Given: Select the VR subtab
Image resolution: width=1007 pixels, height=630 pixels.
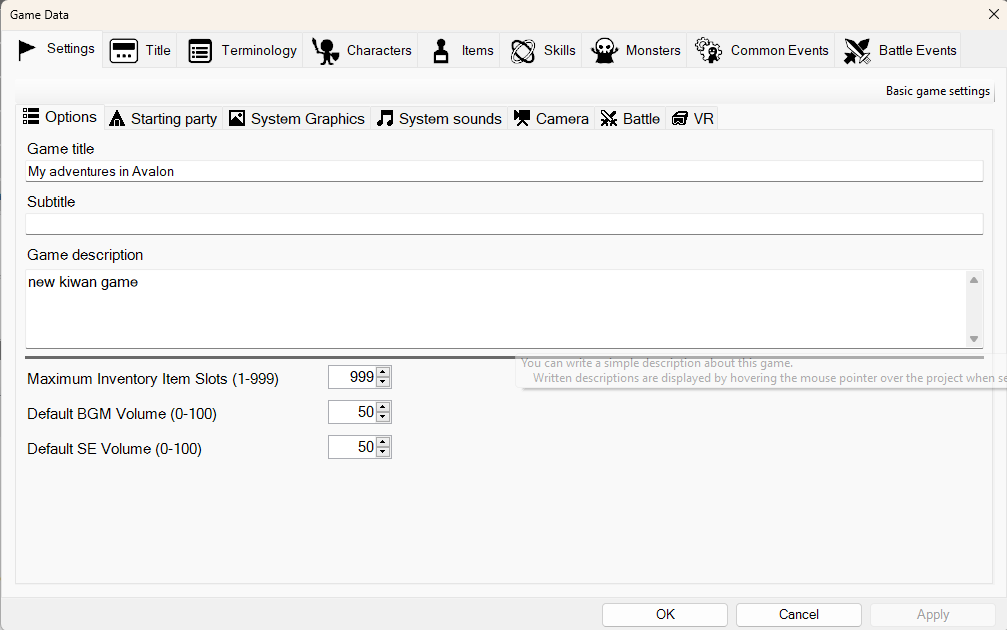Looking at the screenshot, I should coord(693,119).
